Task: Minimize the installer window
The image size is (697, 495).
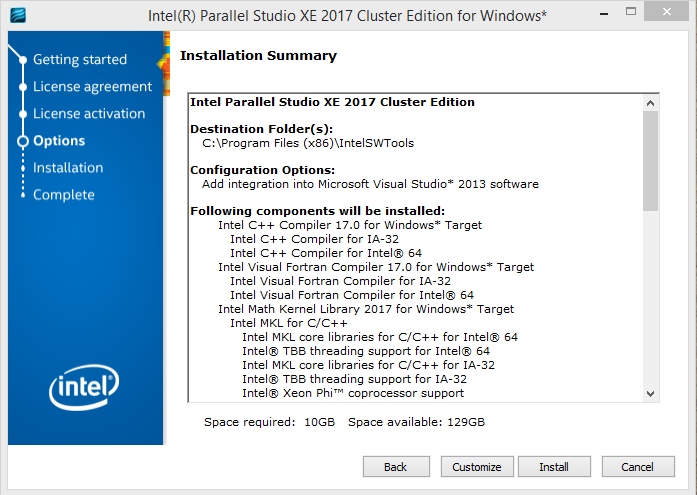Action: pos(603,15)
